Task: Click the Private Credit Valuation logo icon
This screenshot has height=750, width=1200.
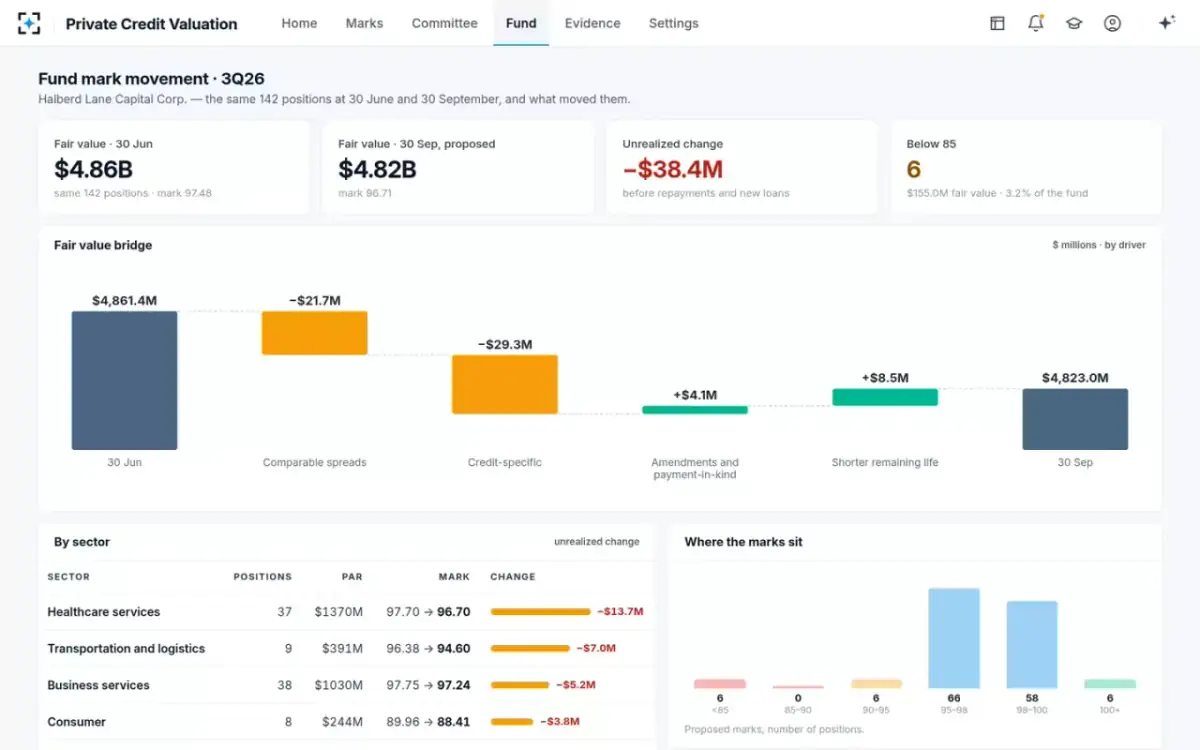Action: click(x=29, y=23)
